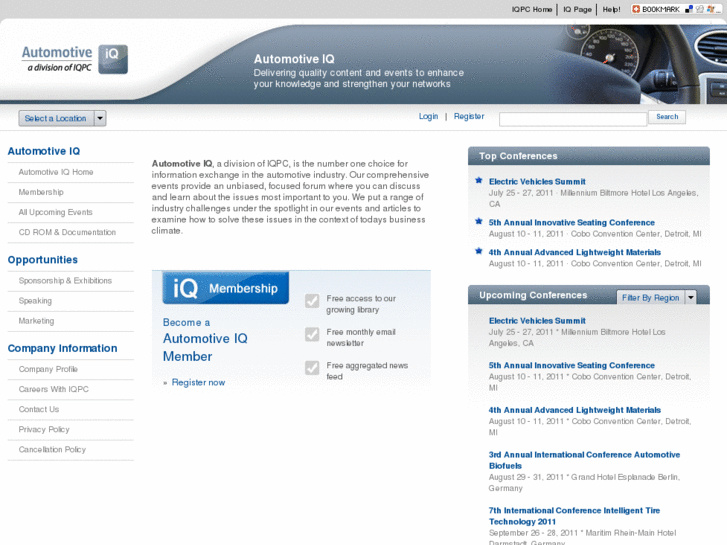Click the Company Information sidebar heading

(x=63, y=348)
